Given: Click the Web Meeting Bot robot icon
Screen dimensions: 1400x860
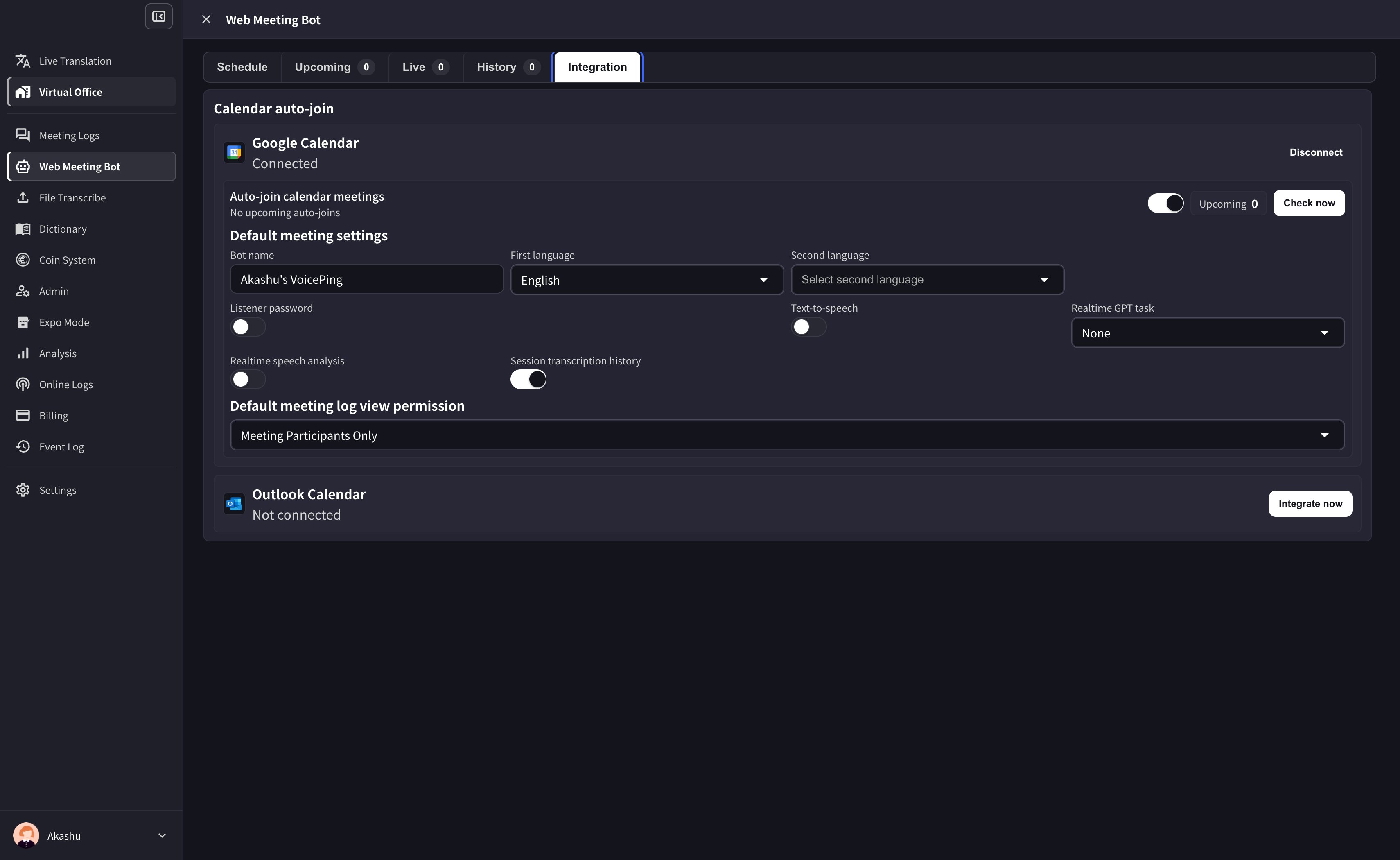Looking at the screenshot, I should click(x=23, y=166).
